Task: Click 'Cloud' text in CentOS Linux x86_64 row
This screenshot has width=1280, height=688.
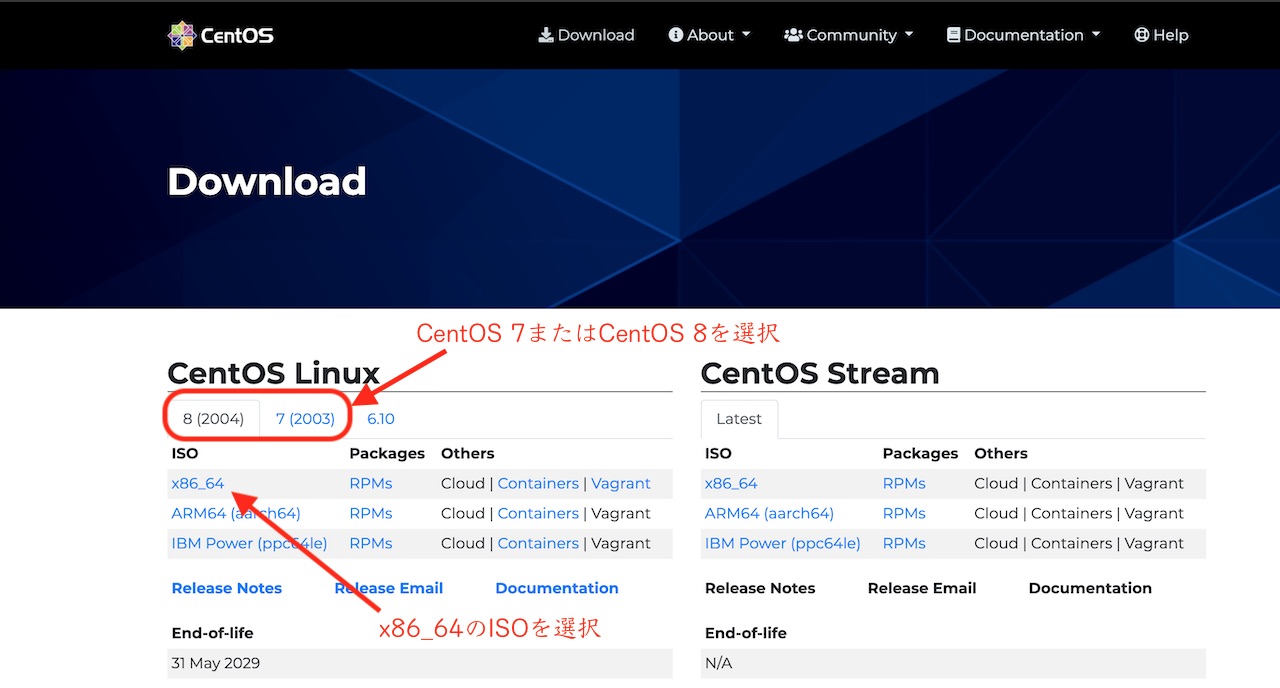Action: pyautogui.click(x=463, y=484)
